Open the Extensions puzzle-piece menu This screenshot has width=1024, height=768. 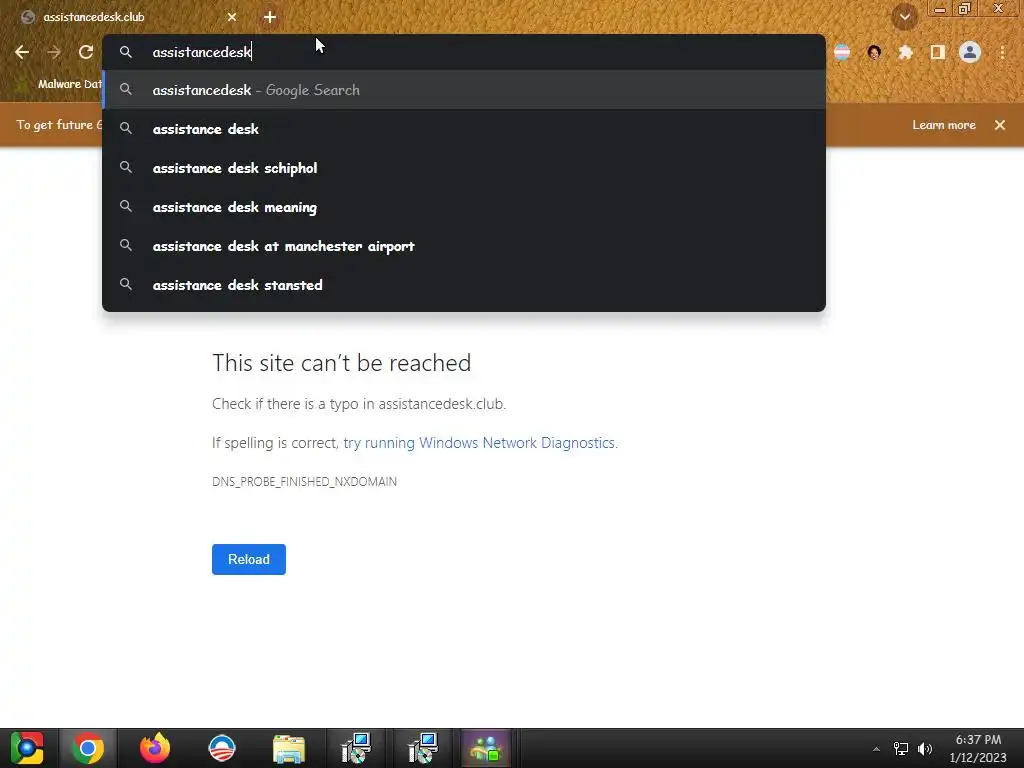click(x=906, y=52)
